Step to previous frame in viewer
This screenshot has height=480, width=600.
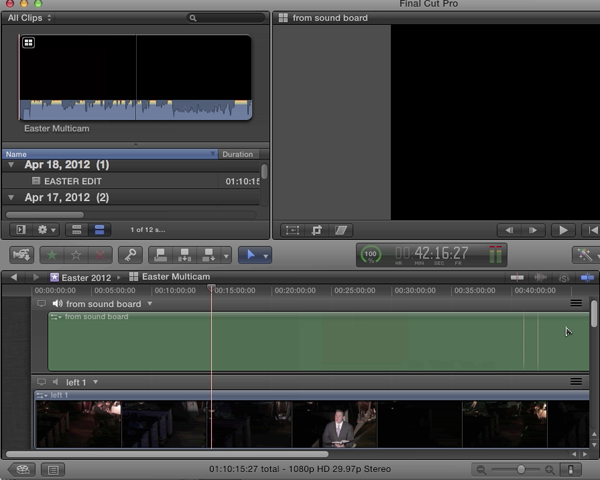509,230
